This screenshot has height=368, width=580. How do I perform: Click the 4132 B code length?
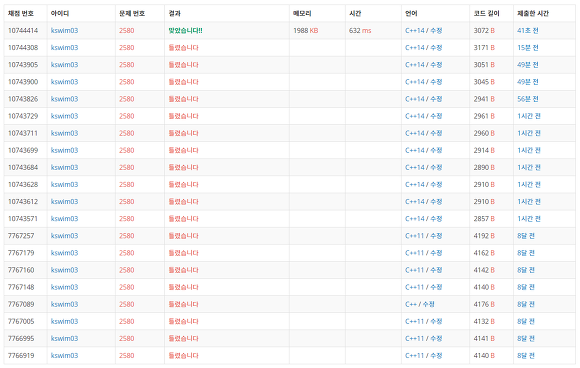click(x=484, y=321)
